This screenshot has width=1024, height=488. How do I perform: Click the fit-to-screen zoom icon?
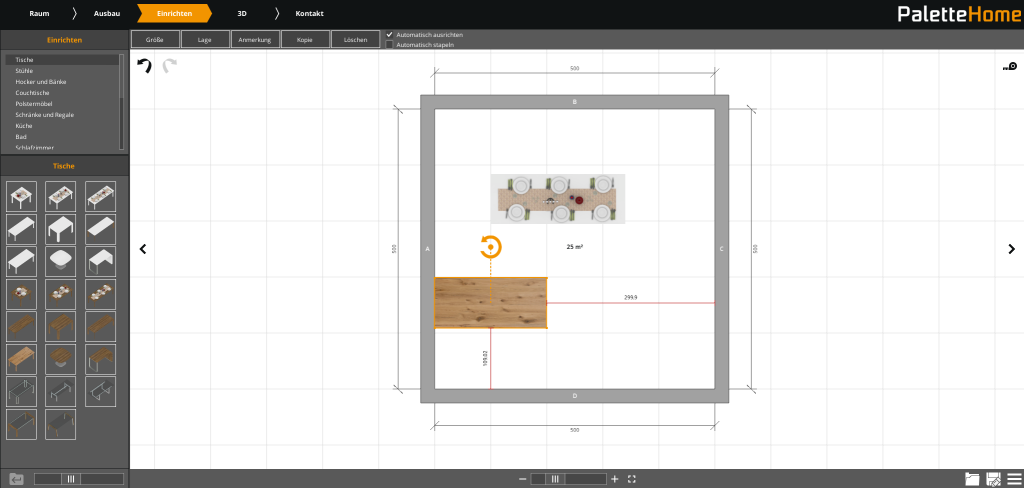[x=632, y=479]
